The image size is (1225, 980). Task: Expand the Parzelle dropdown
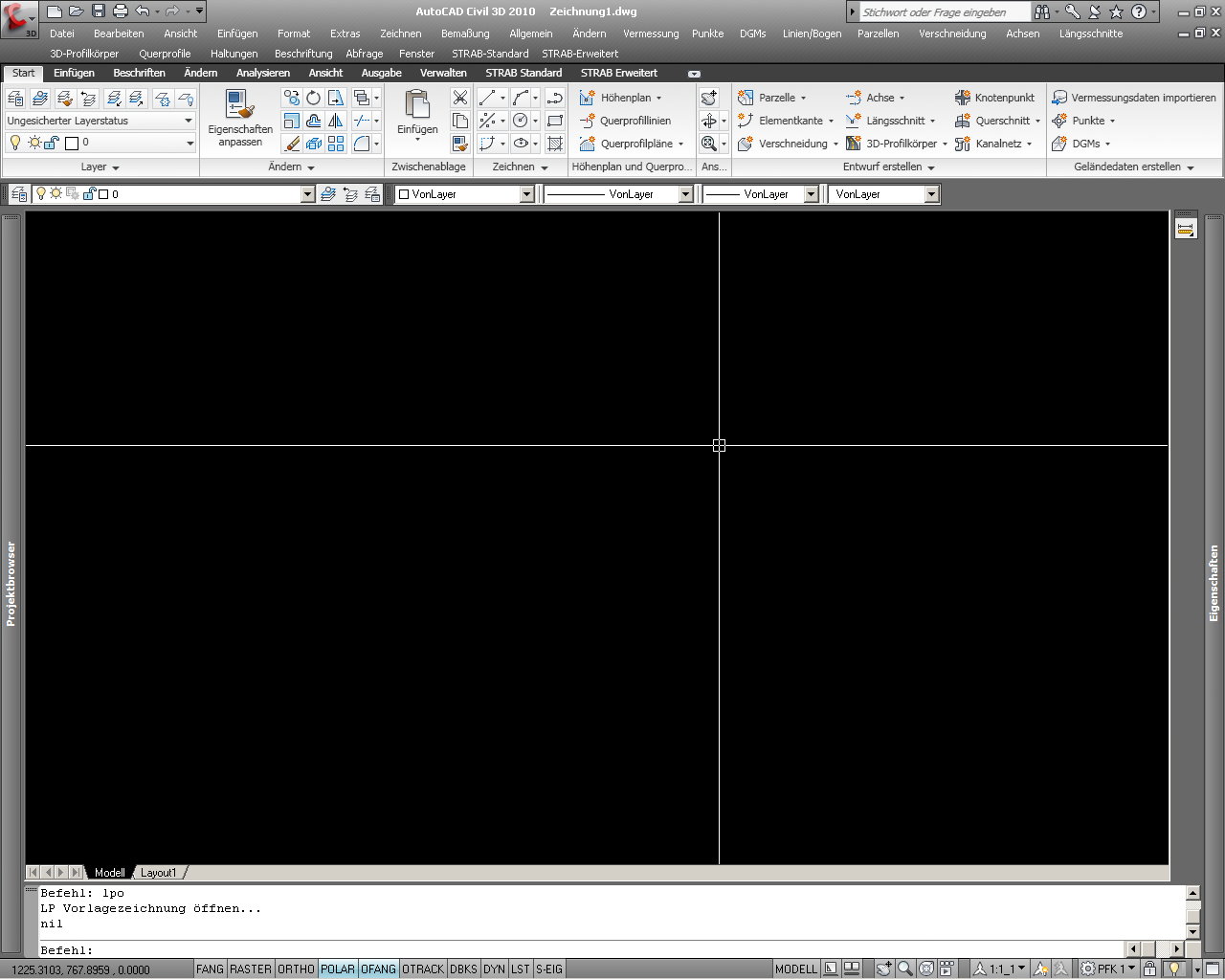click(x=803, y=98)
